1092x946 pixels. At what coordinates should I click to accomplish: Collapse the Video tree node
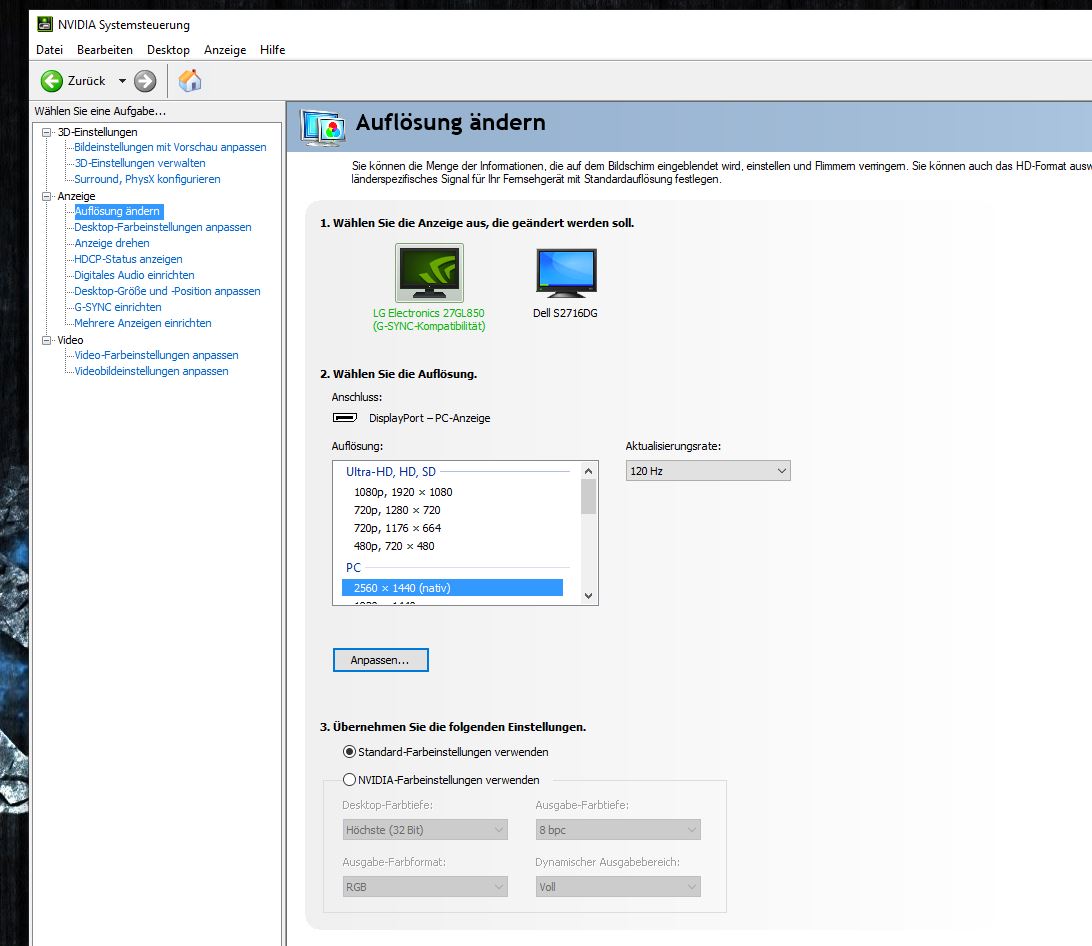point(47,340)
